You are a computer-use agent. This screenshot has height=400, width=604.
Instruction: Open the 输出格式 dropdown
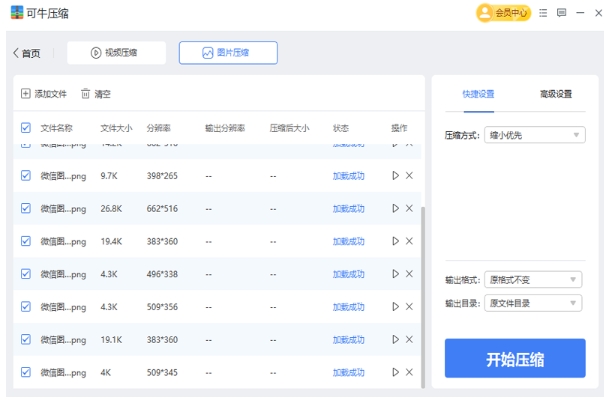(x=533, y=280)
